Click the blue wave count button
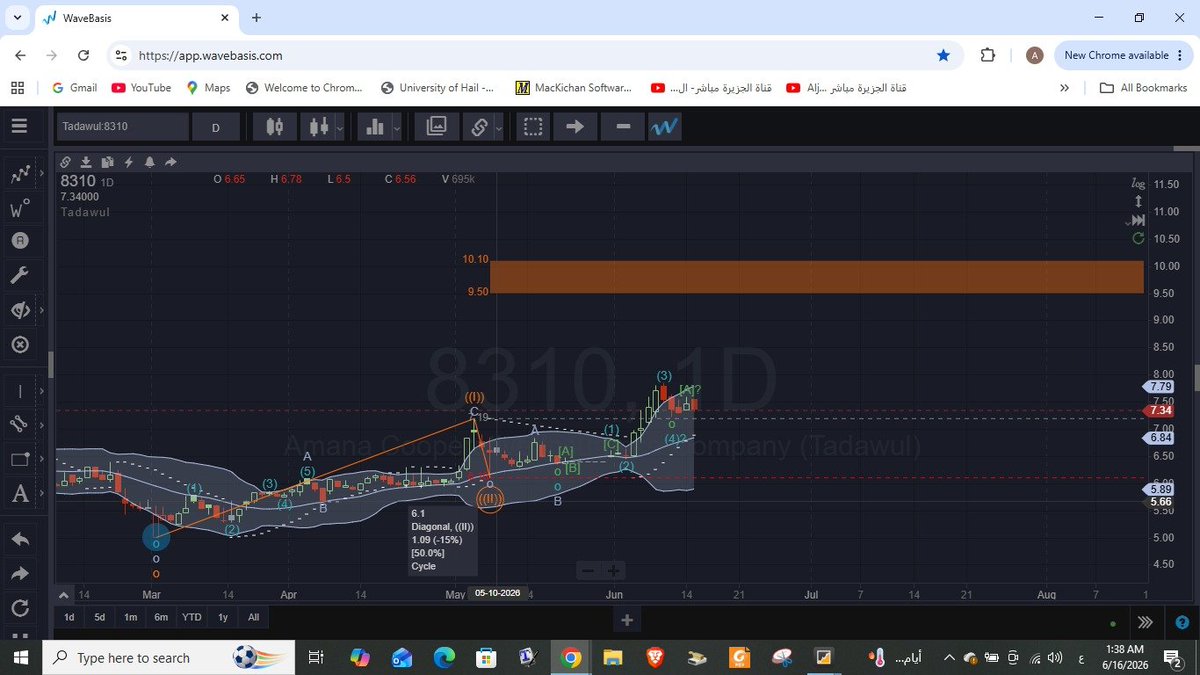1200x675 pixels. [665, 127]
